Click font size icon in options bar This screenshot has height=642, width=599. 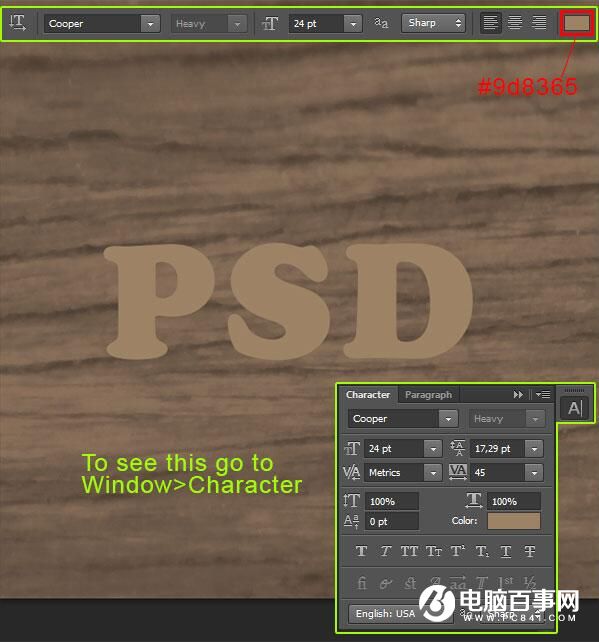270,24
